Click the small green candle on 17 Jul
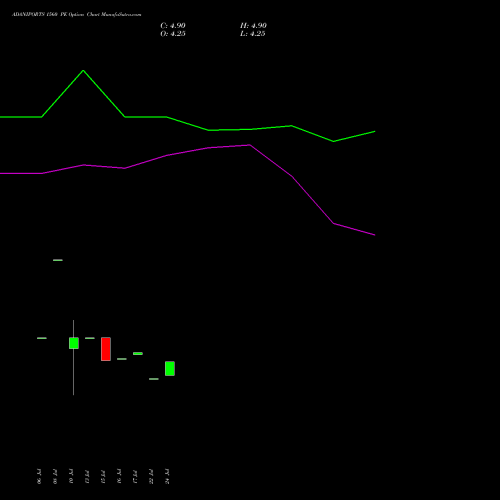Image resolution: width=500 pixels, height=500 pixels. [x=138, y=353]
